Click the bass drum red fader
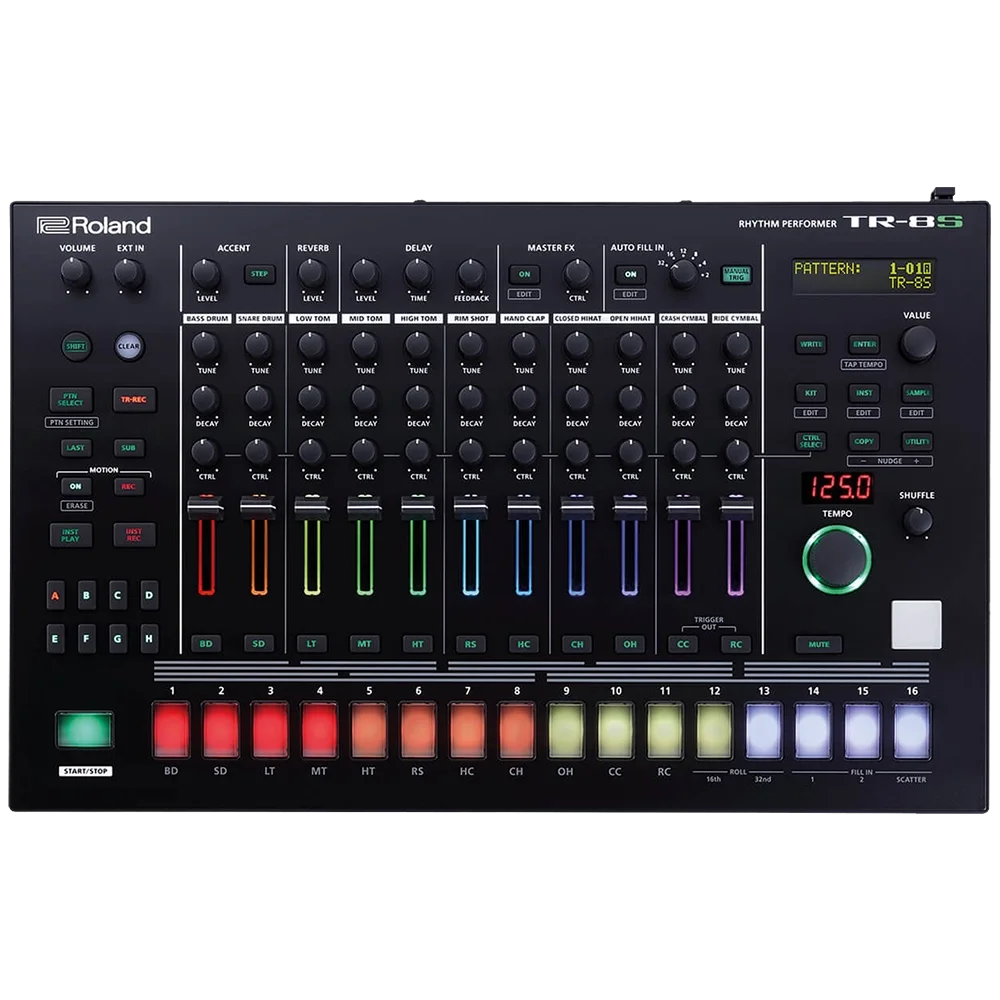1000x1000 pixels. pos(205,506)
